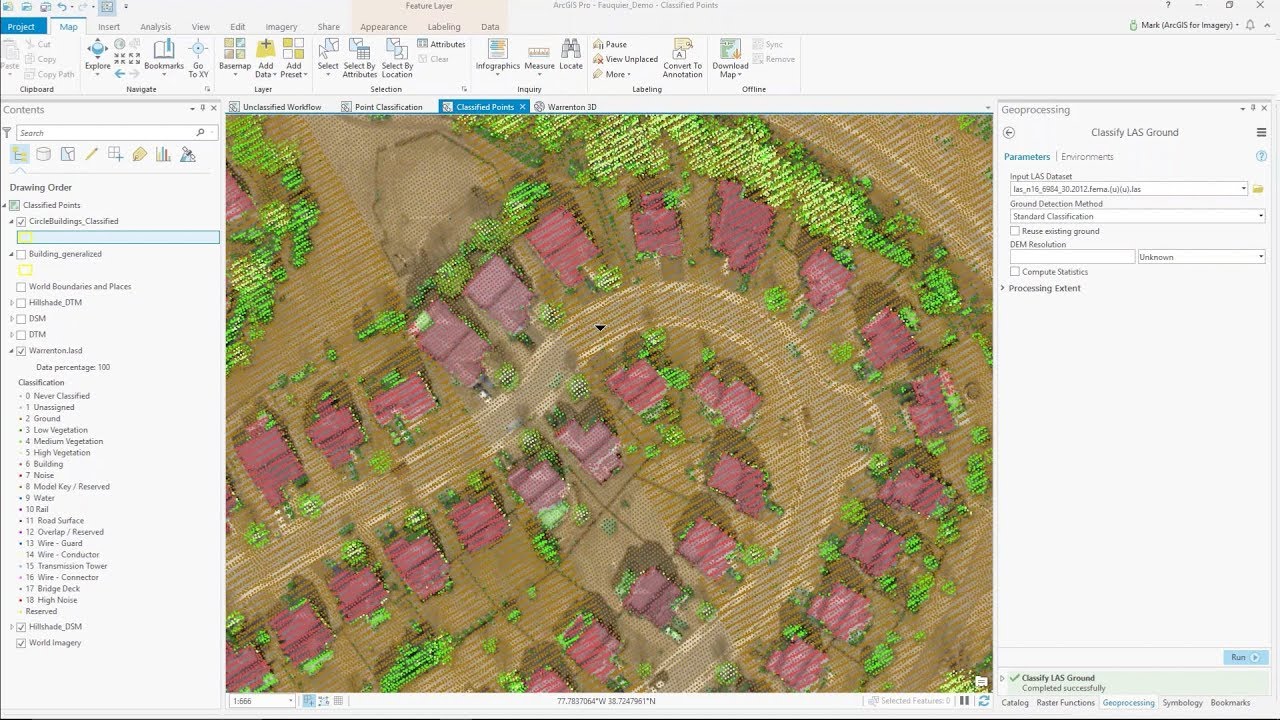The width and height of the screenshot is (1280, 720).
Task: Click the Locate tool
Action: 571,56
